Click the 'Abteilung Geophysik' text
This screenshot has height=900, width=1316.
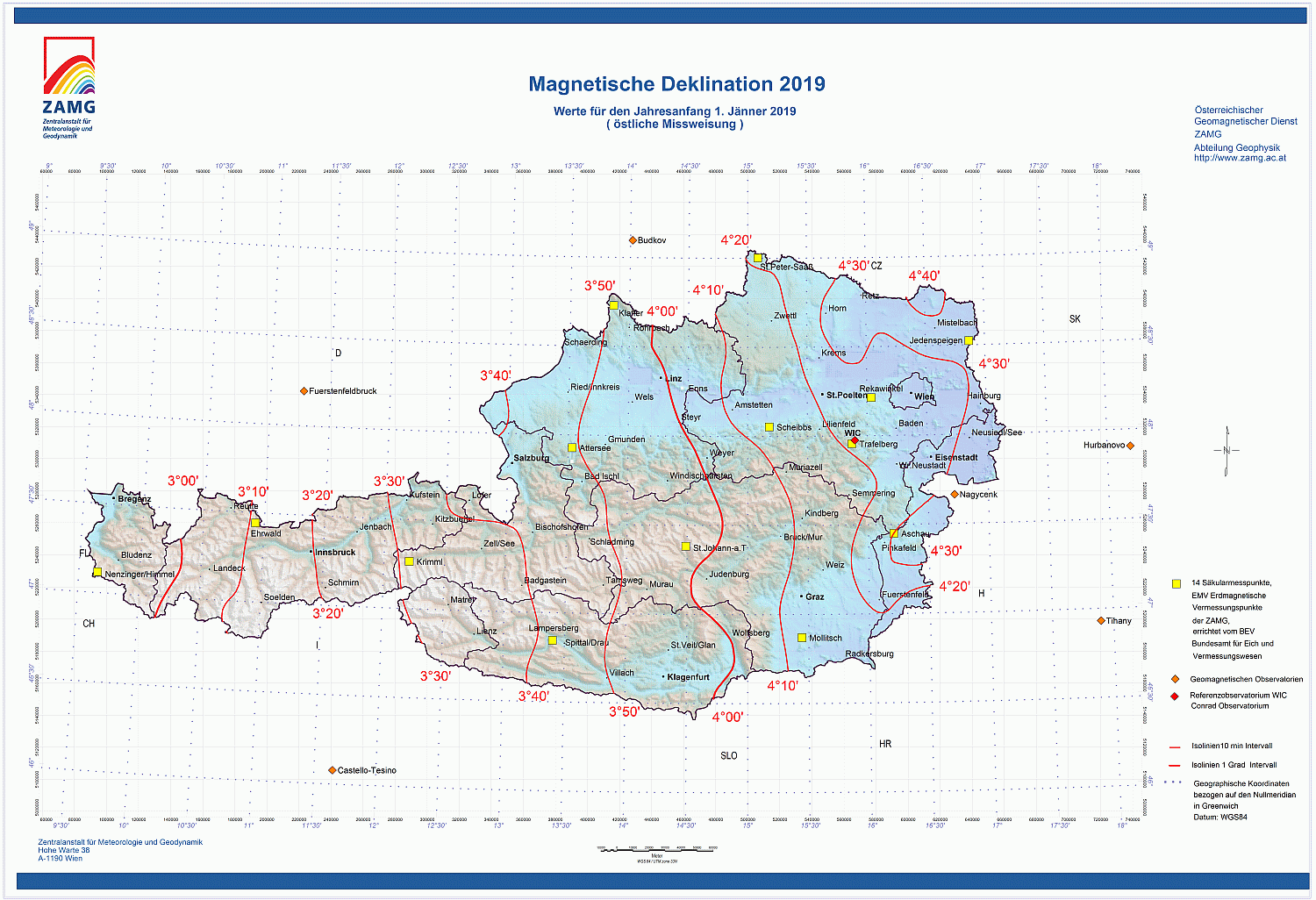coord(1237,147)
